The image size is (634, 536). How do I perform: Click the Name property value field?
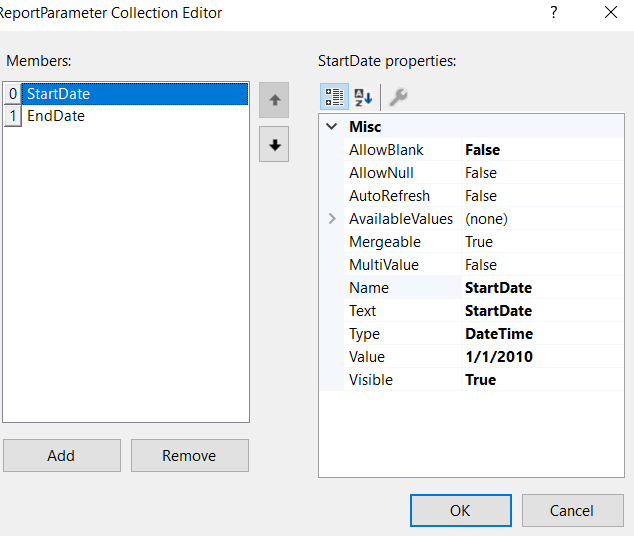point(498,288)
